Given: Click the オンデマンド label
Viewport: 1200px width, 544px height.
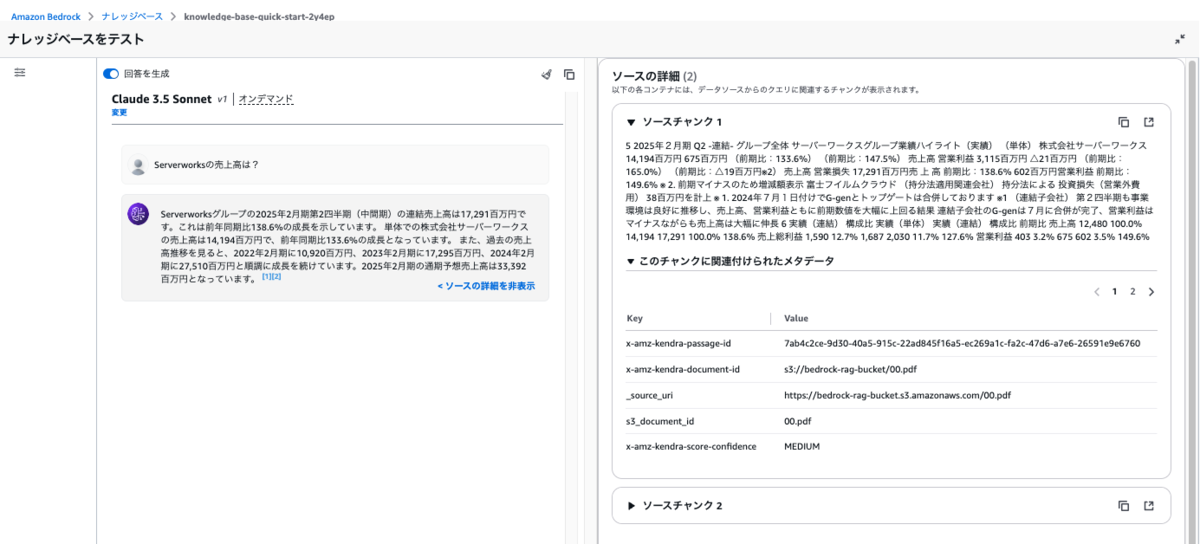Looking at the screenshot, I should pyautogui.click(x=266, y=99).
